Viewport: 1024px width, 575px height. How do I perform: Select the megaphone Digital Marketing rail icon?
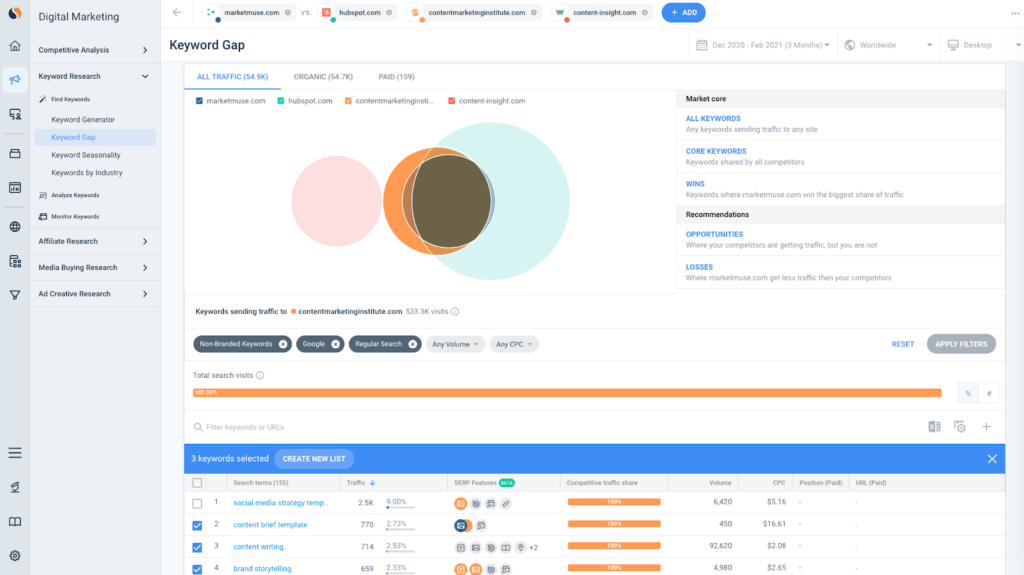(14, 80)
